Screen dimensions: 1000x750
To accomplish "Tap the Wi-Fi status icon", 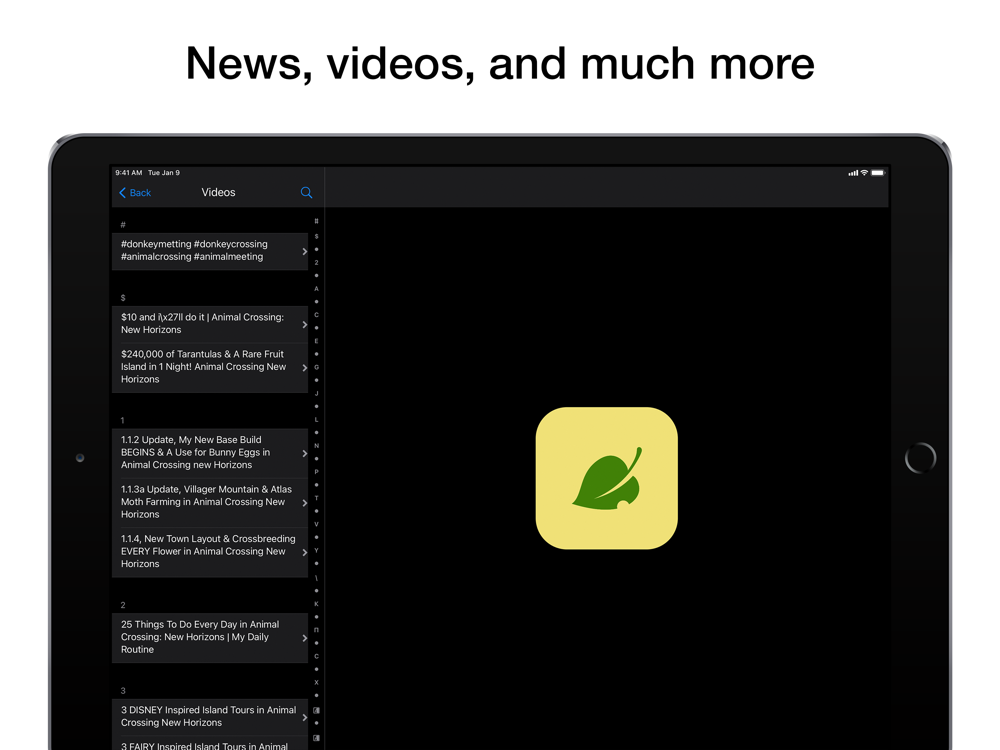I will (x=864, y=173).
